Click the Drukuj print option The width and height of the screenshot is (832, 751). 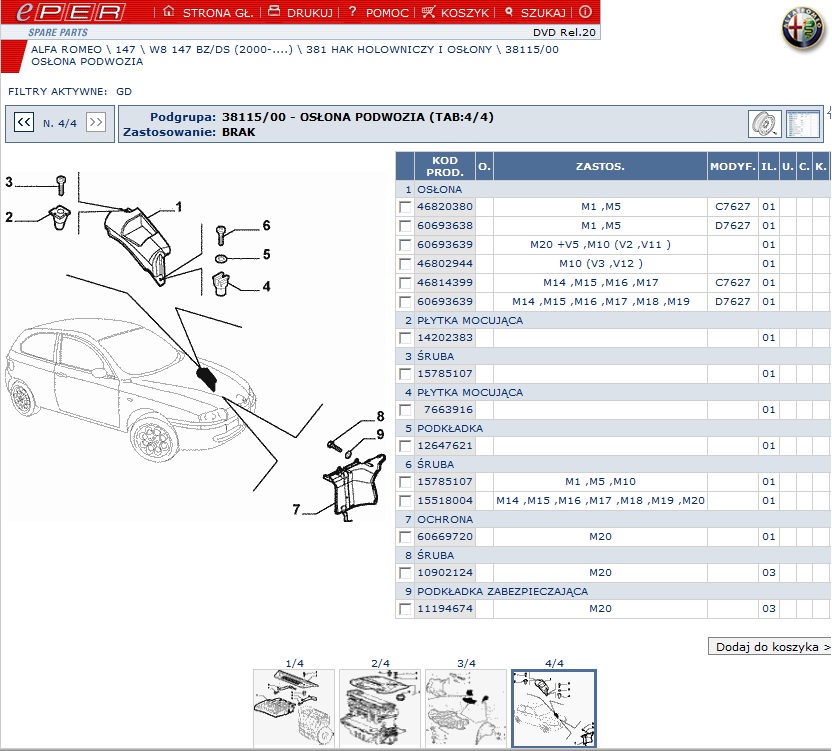(301, 13)
